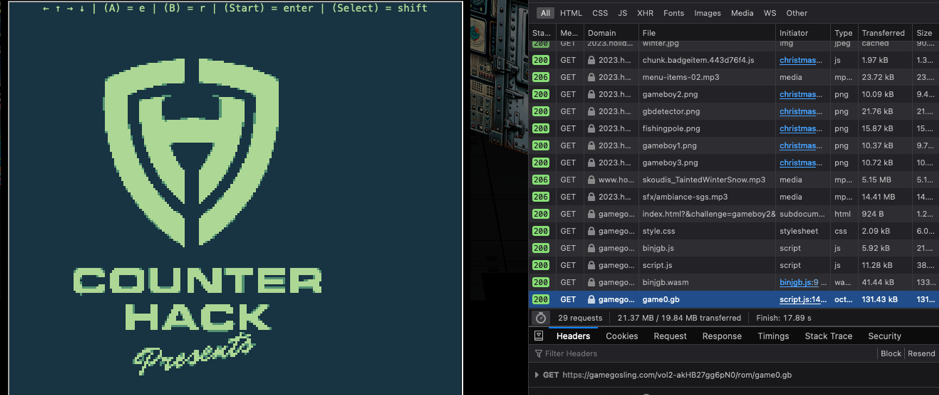The width and height of the screenshot is (939, 395).
Task: Open the Headers tab in request details
Action: (573, 336)
